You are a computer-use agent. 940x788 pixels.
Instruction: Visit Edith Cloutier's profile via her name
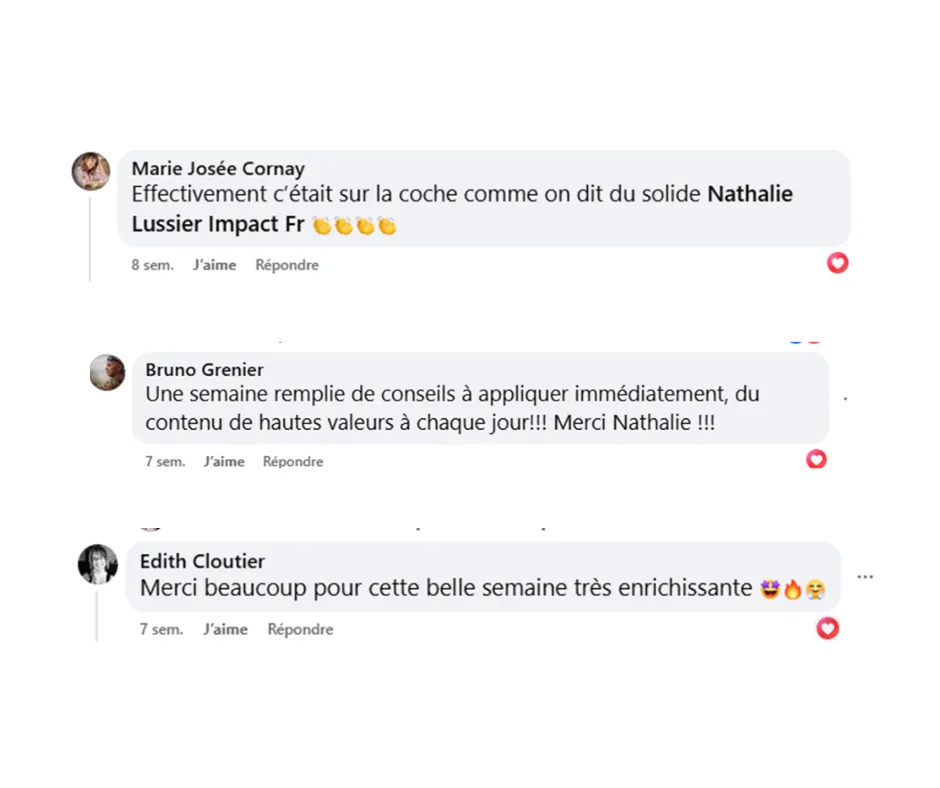tap(202, 561)
